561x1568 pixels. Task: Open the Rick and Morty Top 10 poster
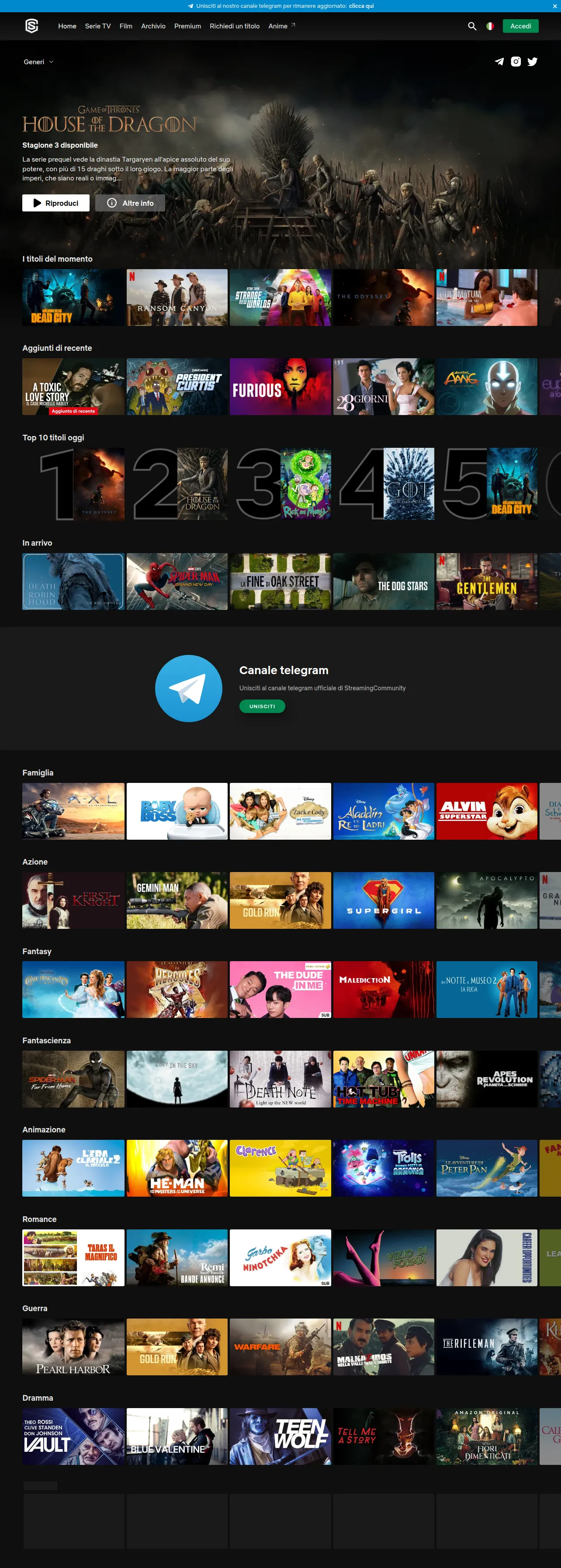coord(306,484)
